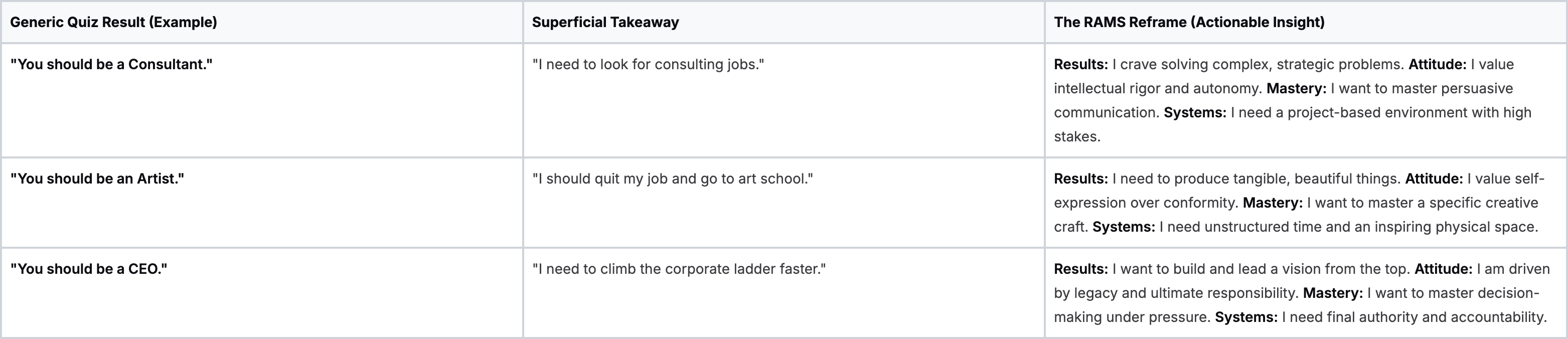Viewport: 1568px width, 339px height.
Task: Click the "Superficial Takeaway" column header
Action: pyautogui.click(x=605, y=23)
